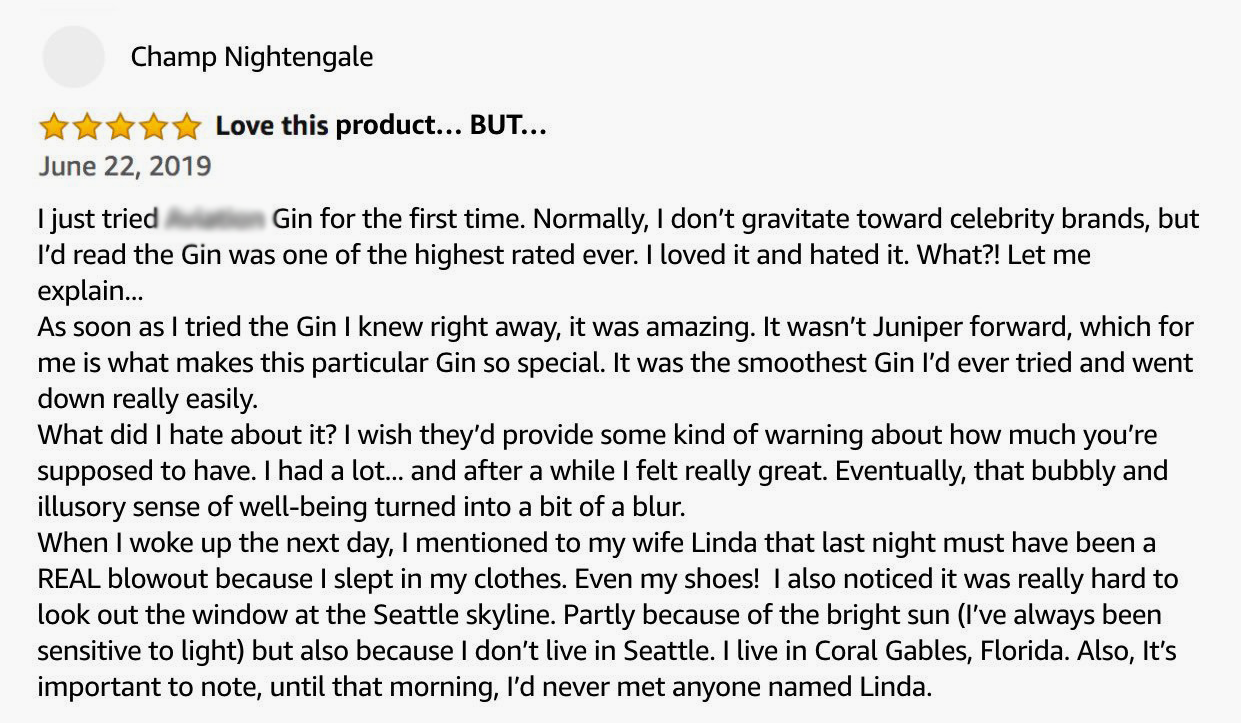Viewport: 1241px width, 723px height.
Task: Click the review date June 22, 2019
Action: pyautogui.click(x=125, y=166)
